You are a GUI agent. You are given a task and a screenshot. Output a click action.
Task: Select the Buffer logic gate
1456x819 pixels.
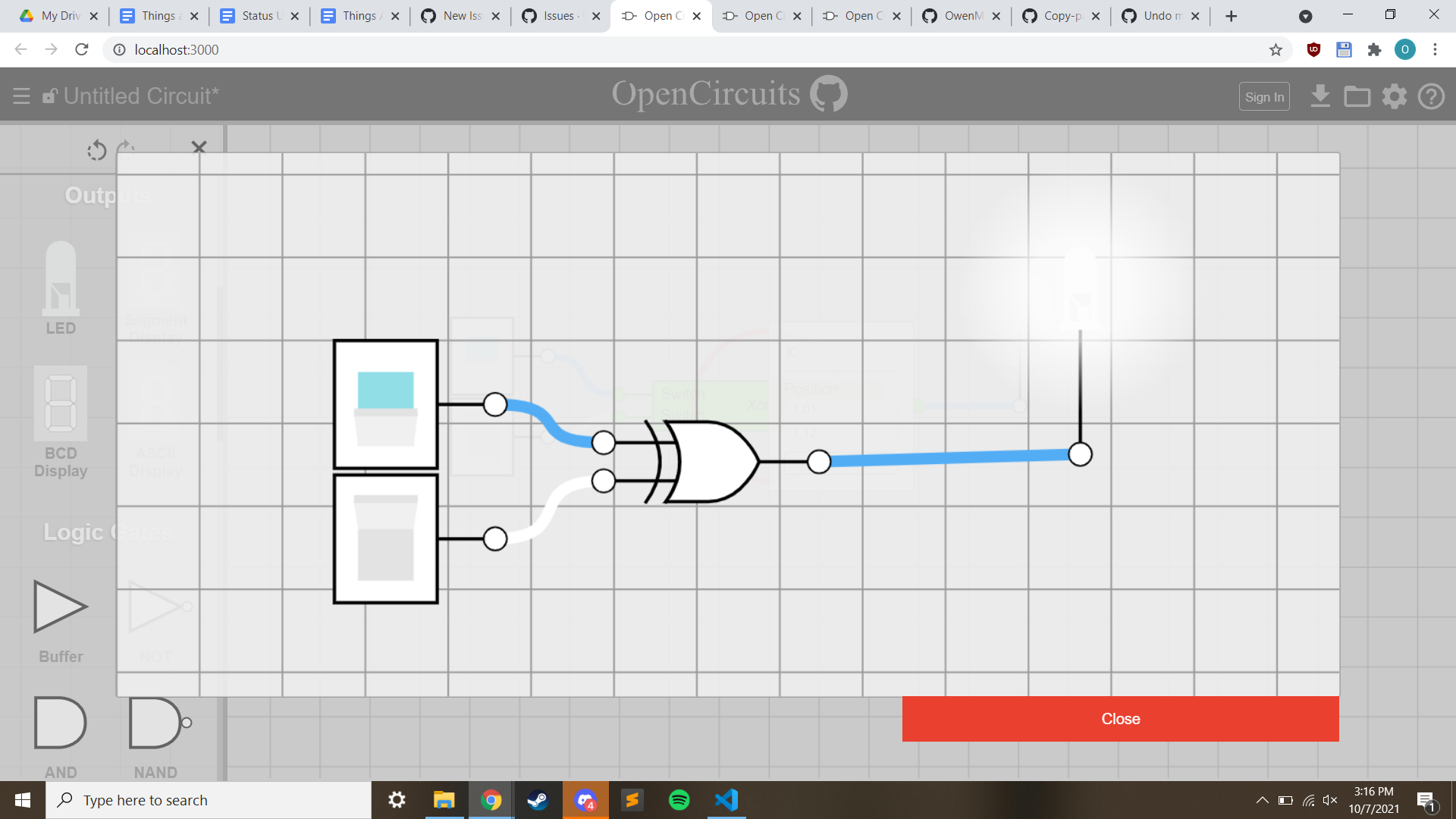click(x=61, y=607)
